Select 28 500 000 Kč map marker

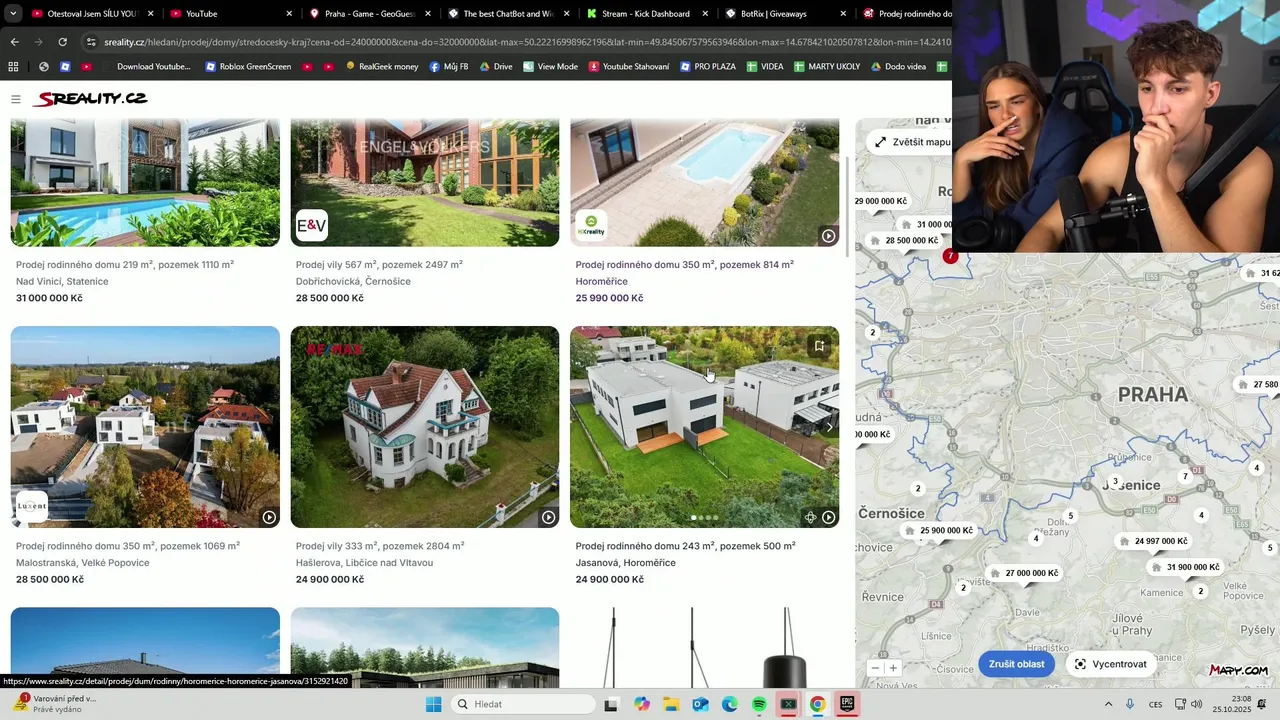click(904, 240)
